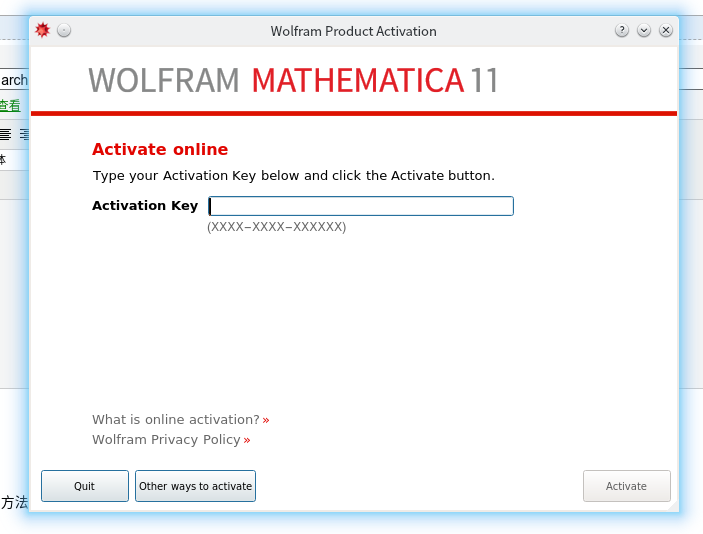Click the red arrow after 'Wolfram Privacy Policy'
Image resolution: width=703 pixels, height=534 pixels.
coord(247,440)
